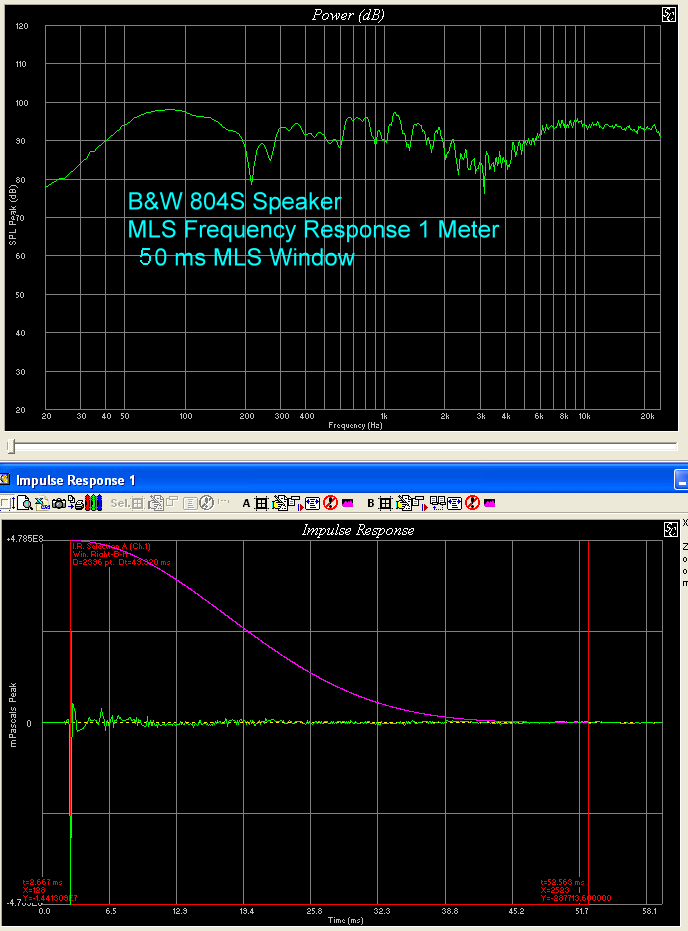
Task: Click the 't=2.667 ms' cursor readout
Action: (x=42, y=882)
